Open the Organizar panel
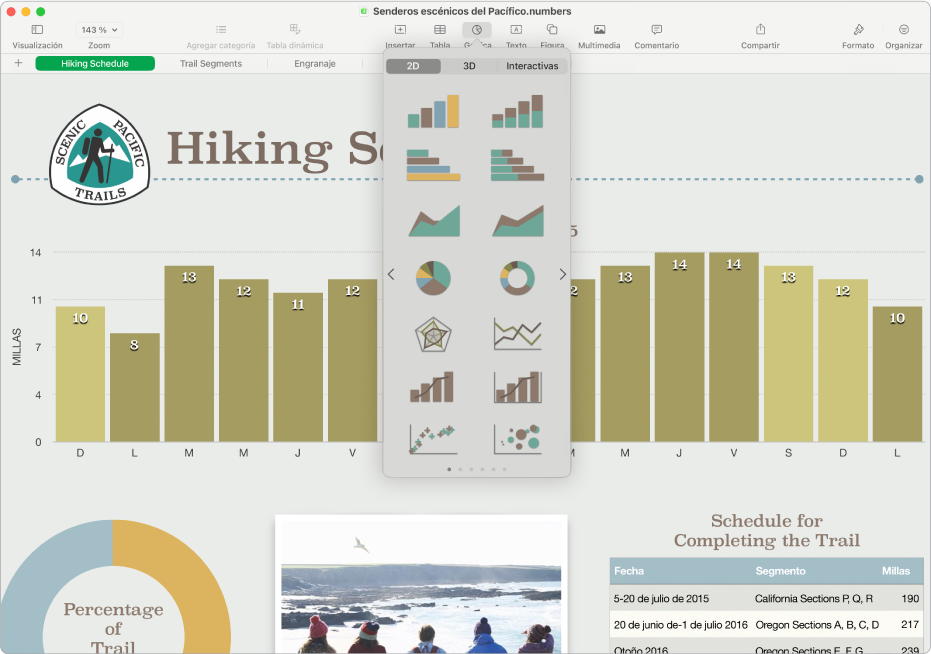 (903, 31)
